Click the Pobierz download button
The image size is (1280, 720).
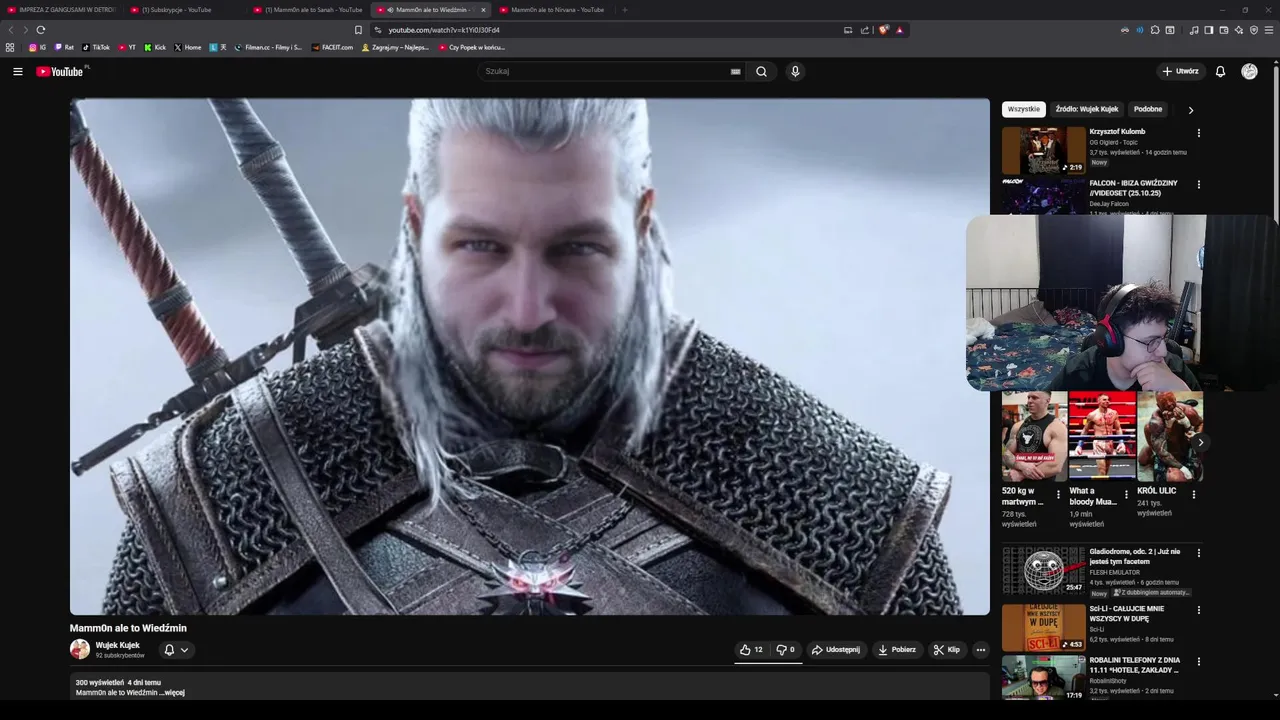tap(897, 650)
